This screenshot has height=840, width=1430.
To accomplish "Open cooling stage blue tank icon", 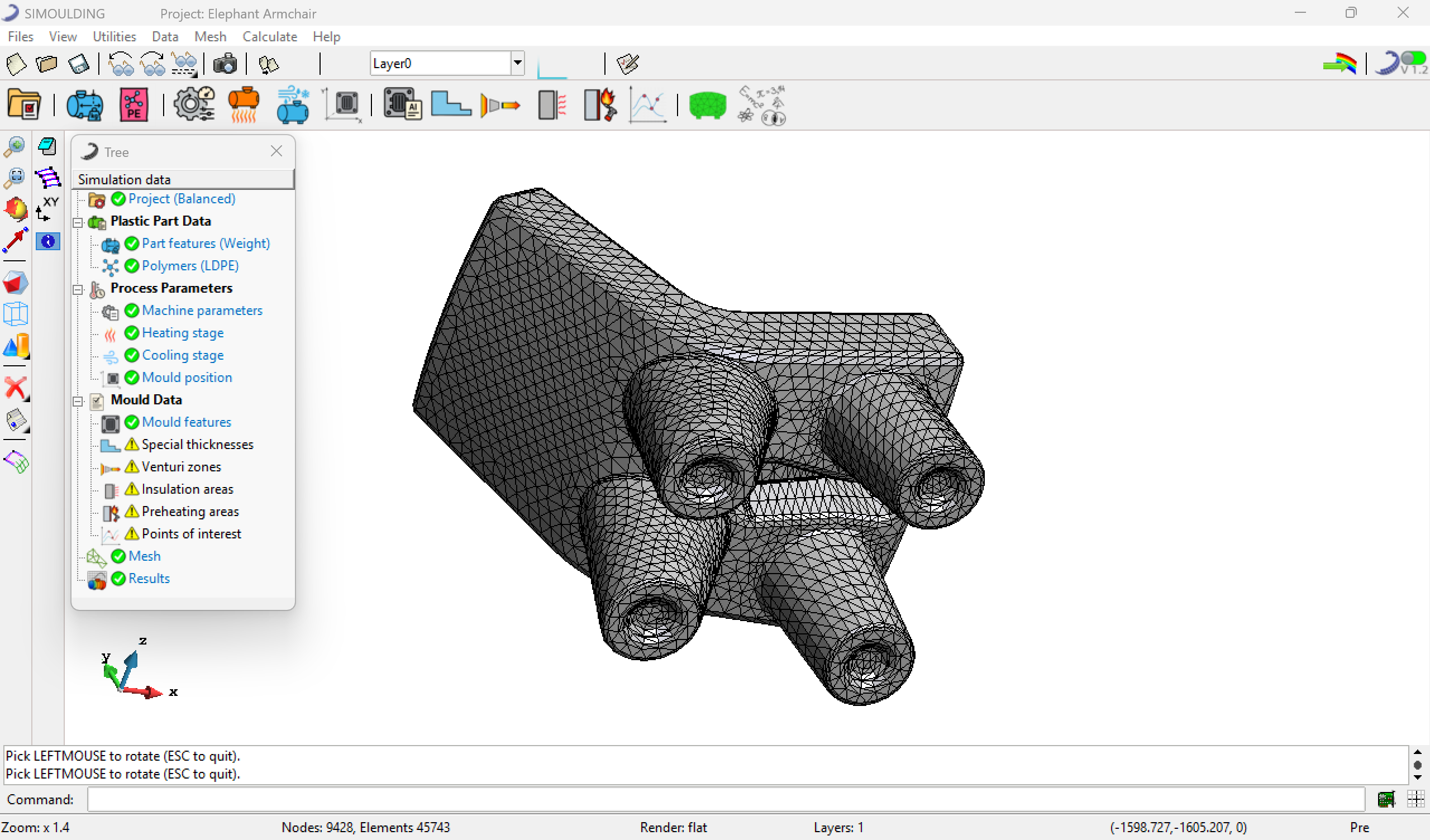I will 293,105.
